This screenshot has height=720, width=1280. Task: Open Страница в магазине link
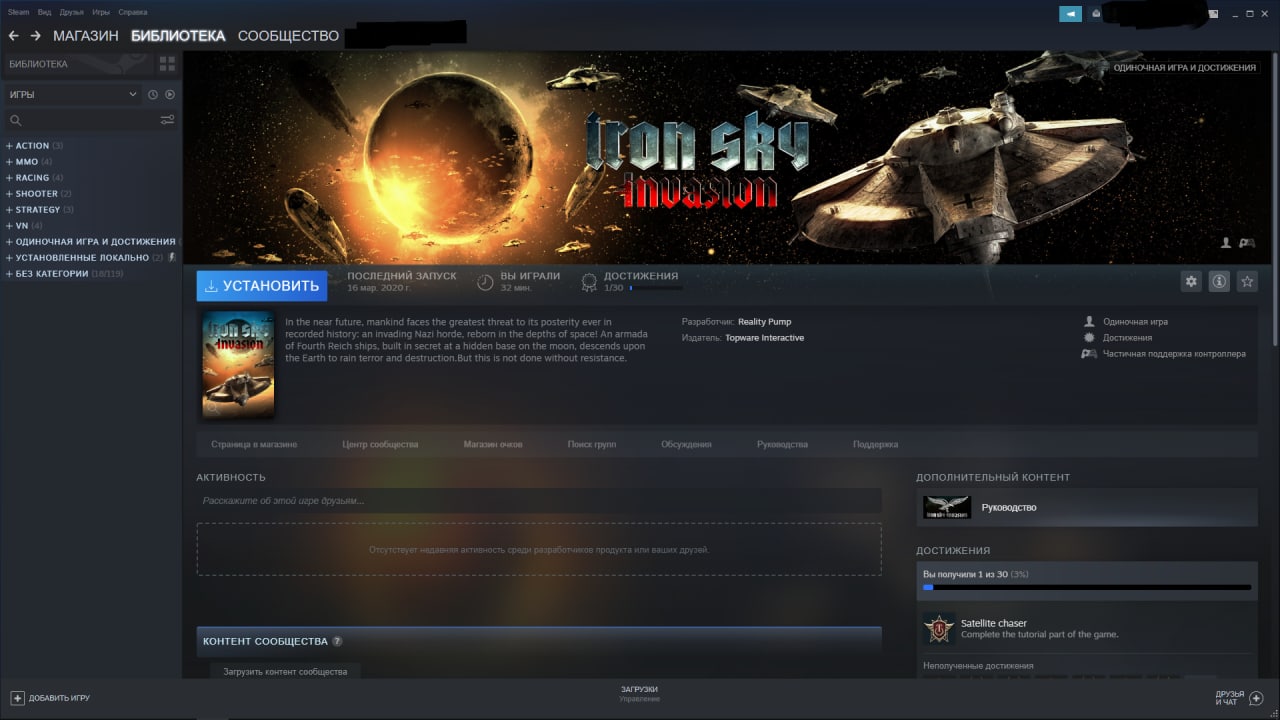pos(254,444)
